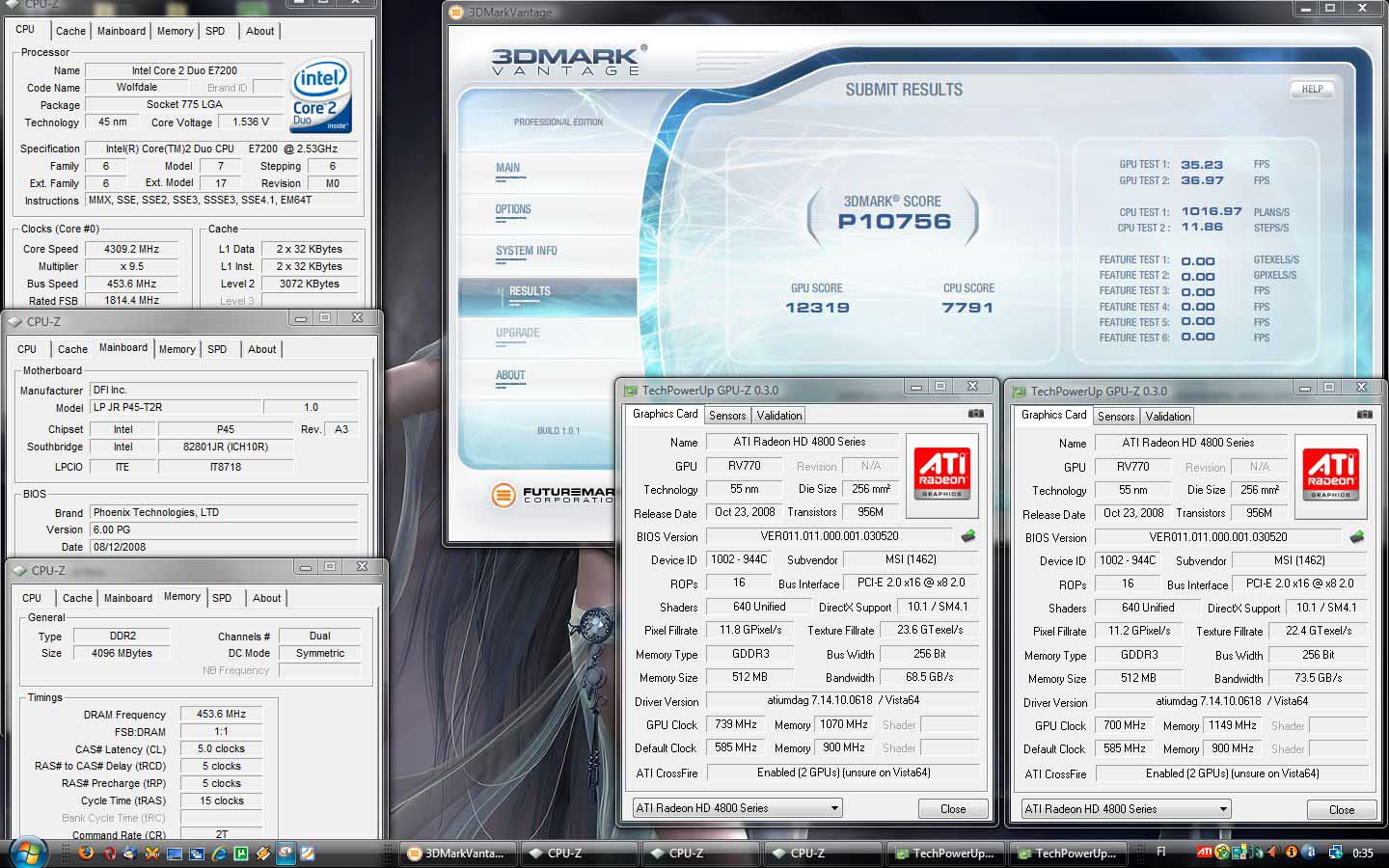Viewport: 1389px width, 868px height.
Task: Switch to Sensors tab in left GPU-Z window
Action: pyautogui.click(x=727, y=416)
